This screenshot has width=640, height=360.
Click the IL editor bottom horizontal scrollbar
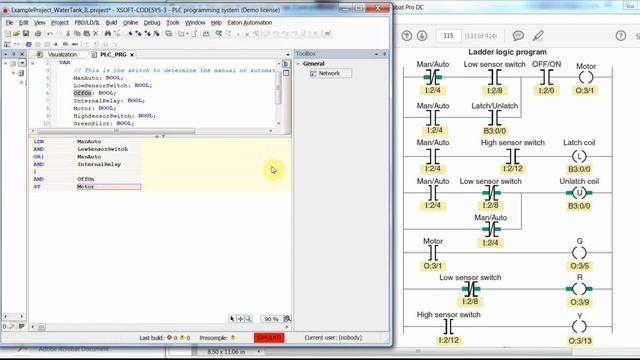159,327
